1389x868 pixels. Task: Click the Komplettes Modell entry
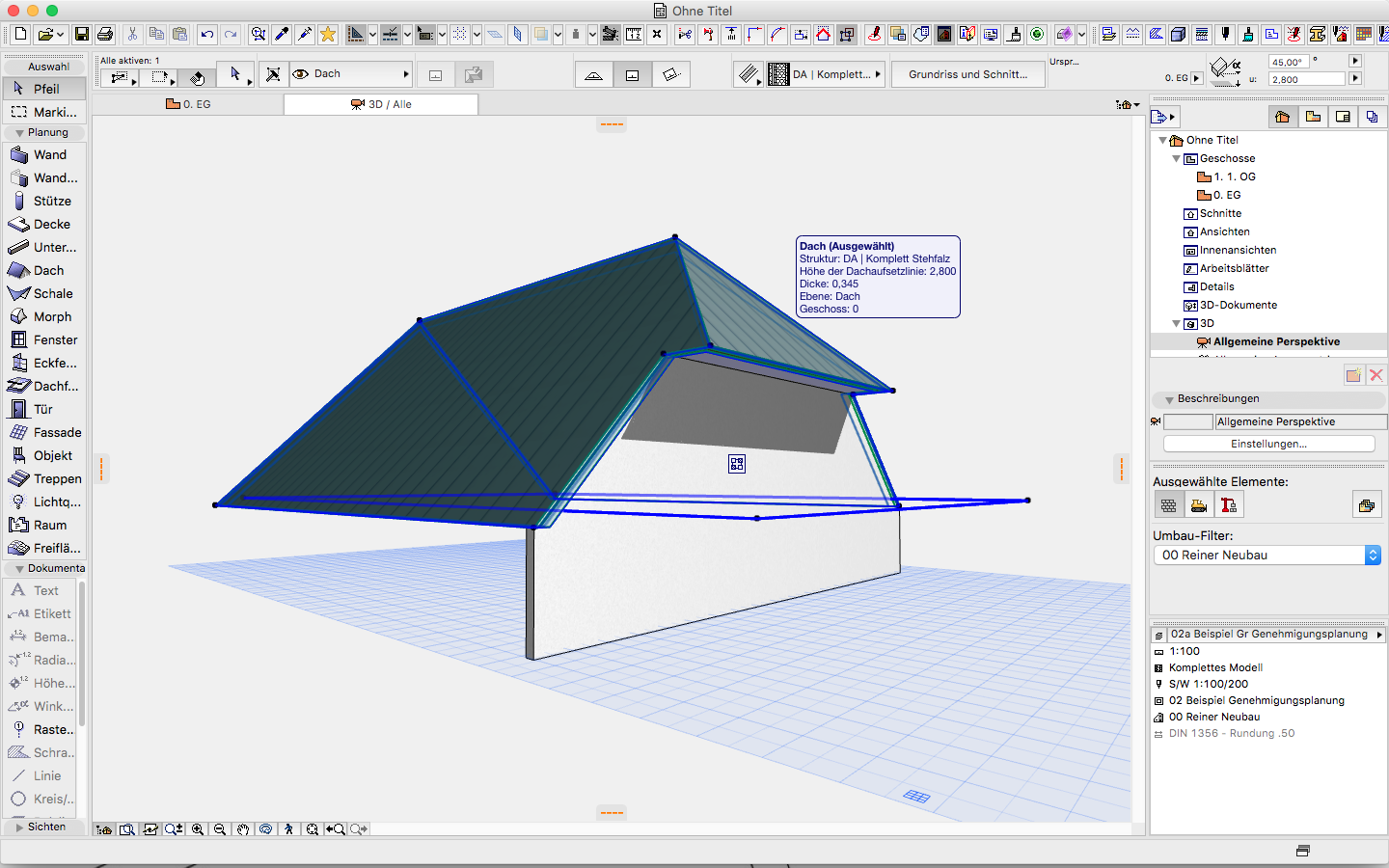(1215, 667)
